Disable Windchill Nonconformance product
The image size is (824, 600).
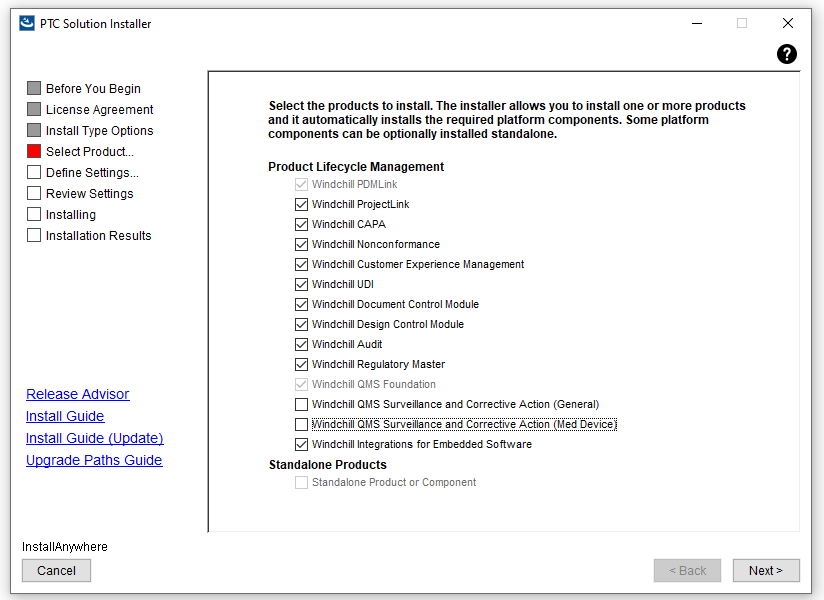[302, 245]
